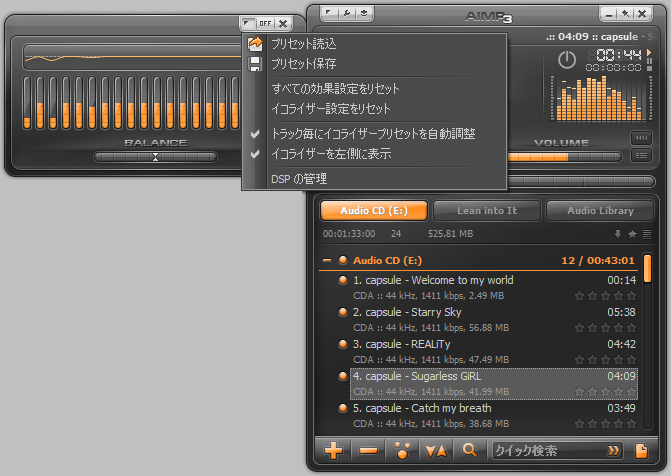Toggle イコライザーを左側に表示 option
This screenshot has width=671, height=476.
(374, 154)
